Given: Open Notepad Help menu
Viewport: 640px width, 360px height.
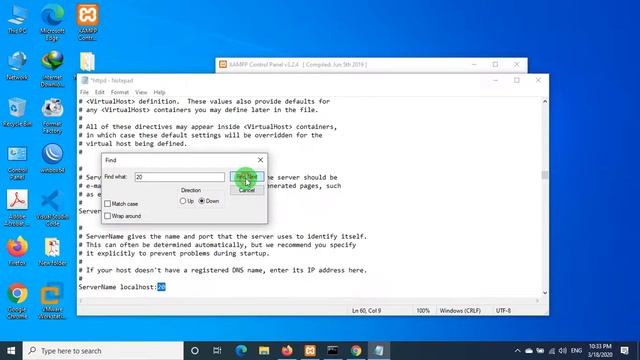Looking at the screenshot, I should [159, 92].
